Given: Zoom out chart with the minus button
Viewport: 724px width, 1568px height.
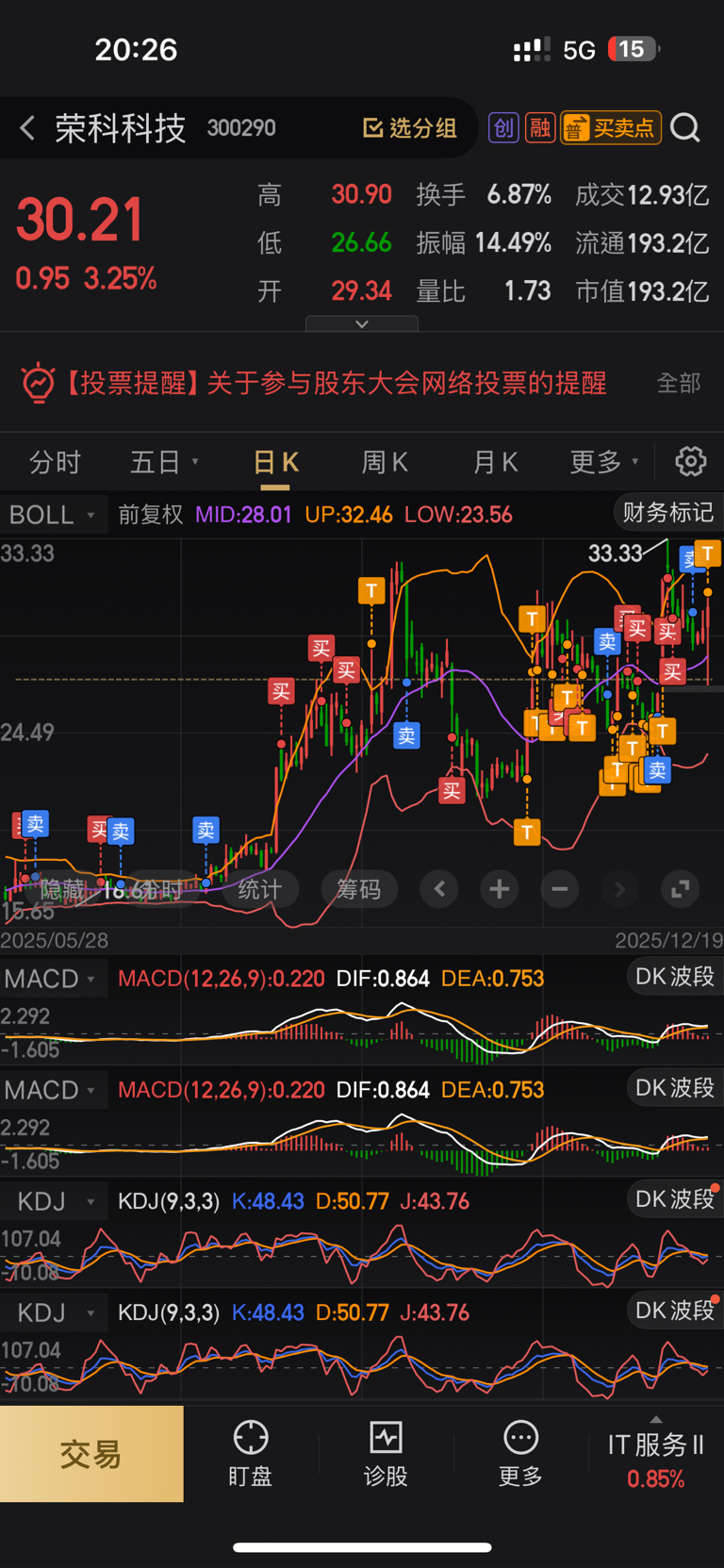Looking at the screenshot, I should click(x=560, y=888).
